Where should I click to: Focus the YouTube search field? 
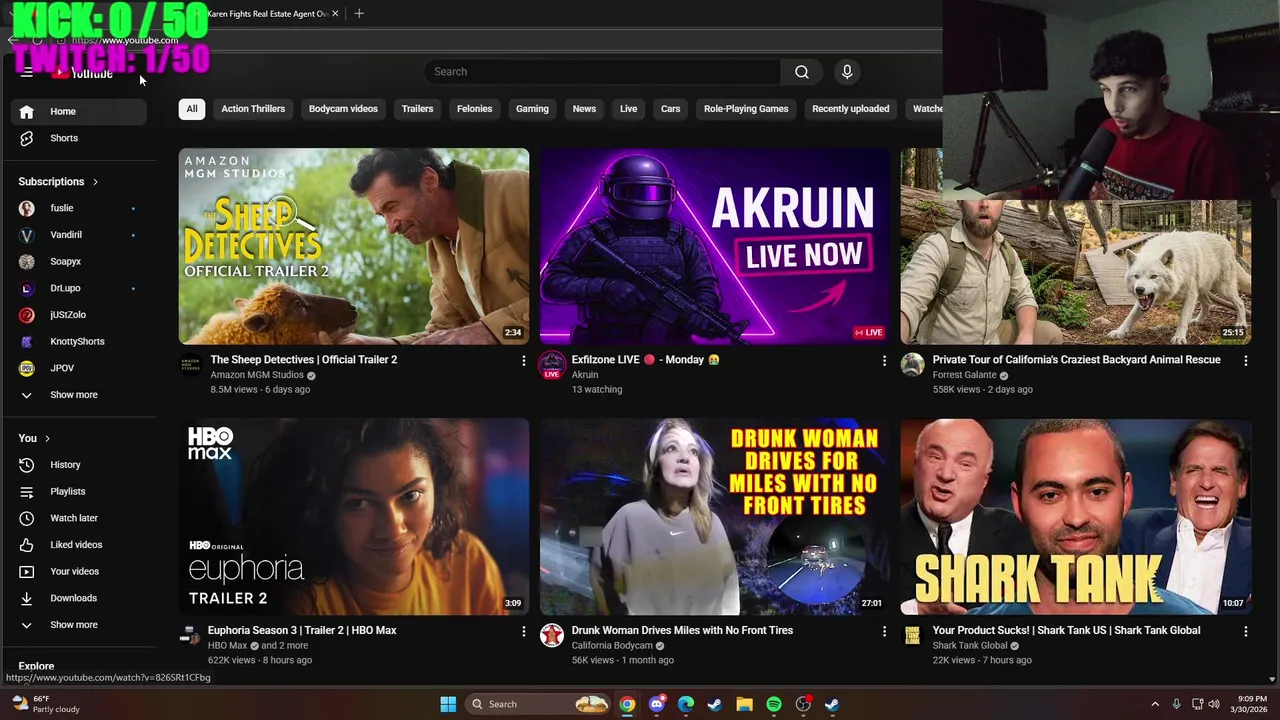(603, 72)
